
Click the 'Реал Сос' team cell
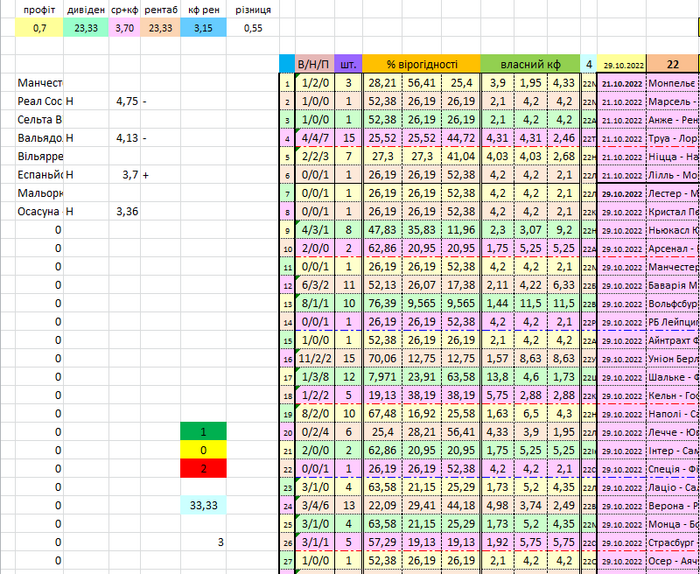point(39,101)
